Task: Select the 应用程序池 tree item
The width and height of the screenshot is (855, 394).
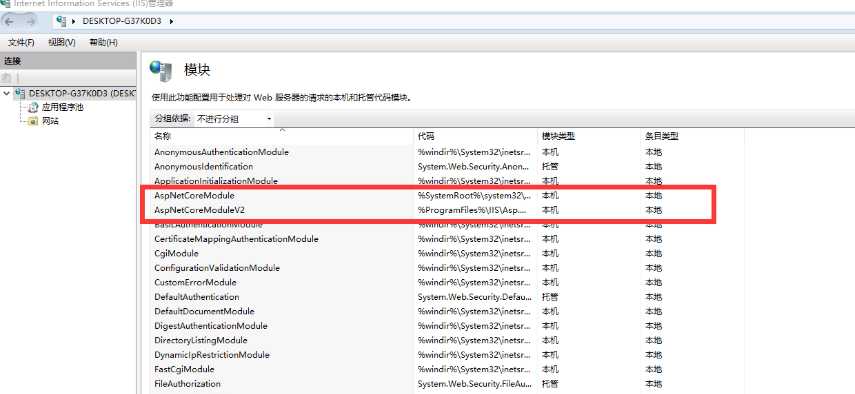Action: pyautogui.click(x=63, y=107)
